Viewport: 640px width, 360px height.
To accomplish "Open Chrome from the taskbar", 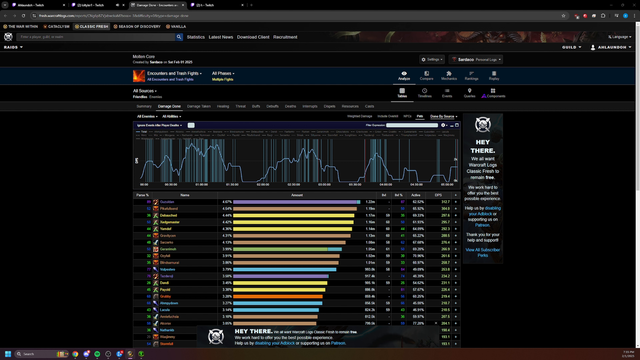I will coord(75,354).
